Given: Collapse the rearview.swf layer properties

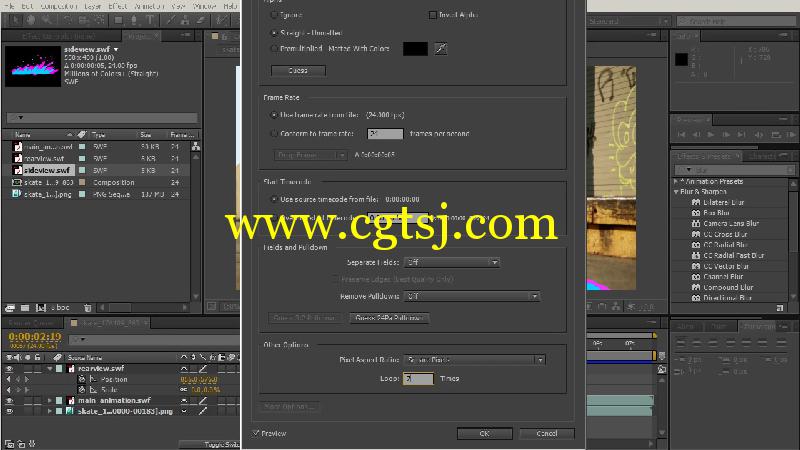Looking at the screenshot, I should pyautogui.click(x=49, y=368).
